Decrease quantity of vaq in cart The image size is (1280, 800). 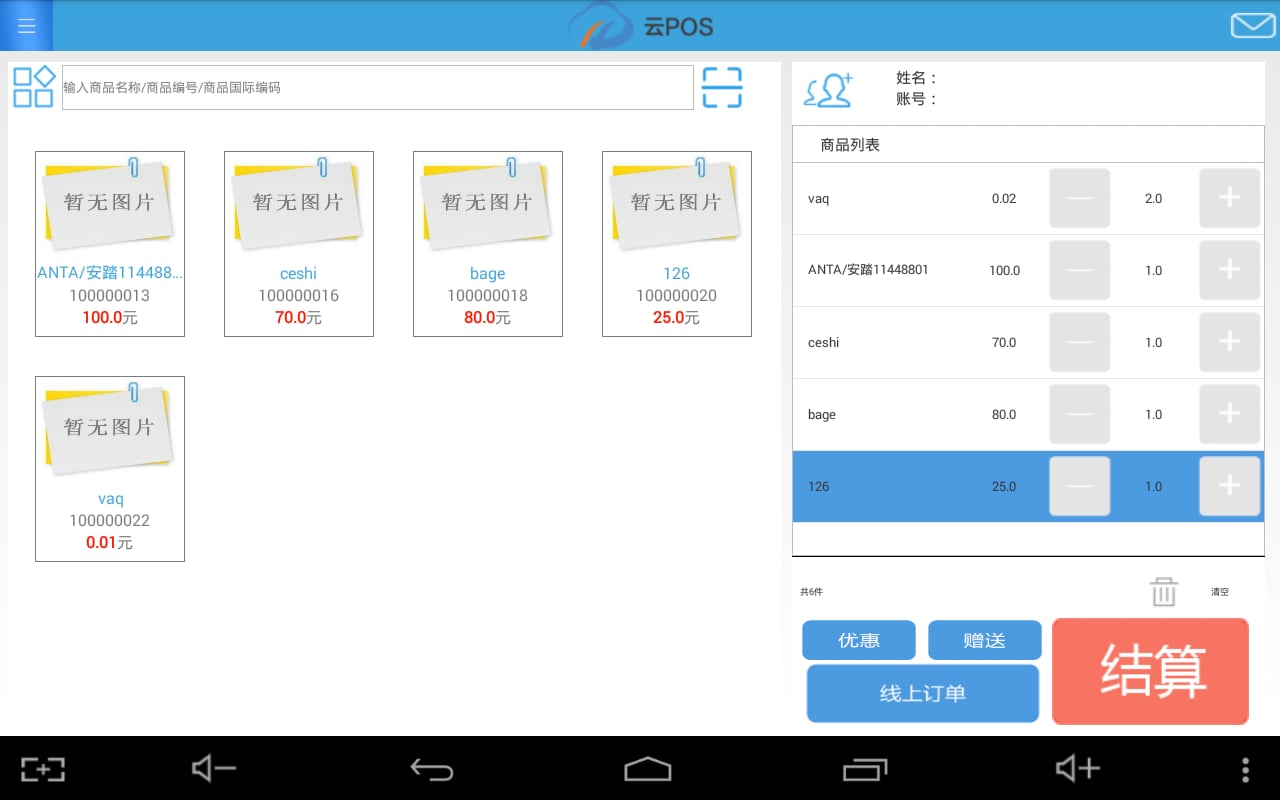(1079, 198)
